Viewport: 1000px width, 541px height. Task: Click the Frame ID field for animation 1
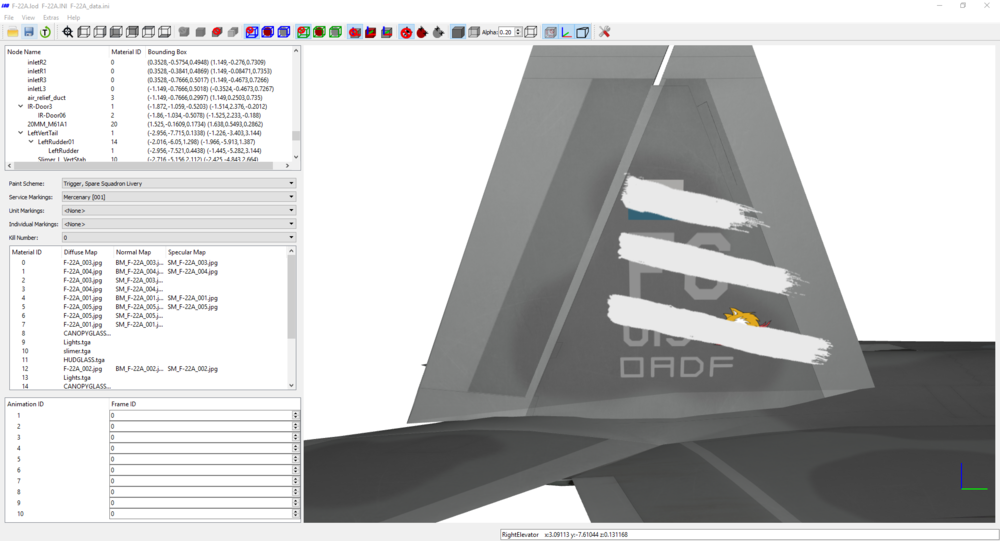click(x=200, y=415)
